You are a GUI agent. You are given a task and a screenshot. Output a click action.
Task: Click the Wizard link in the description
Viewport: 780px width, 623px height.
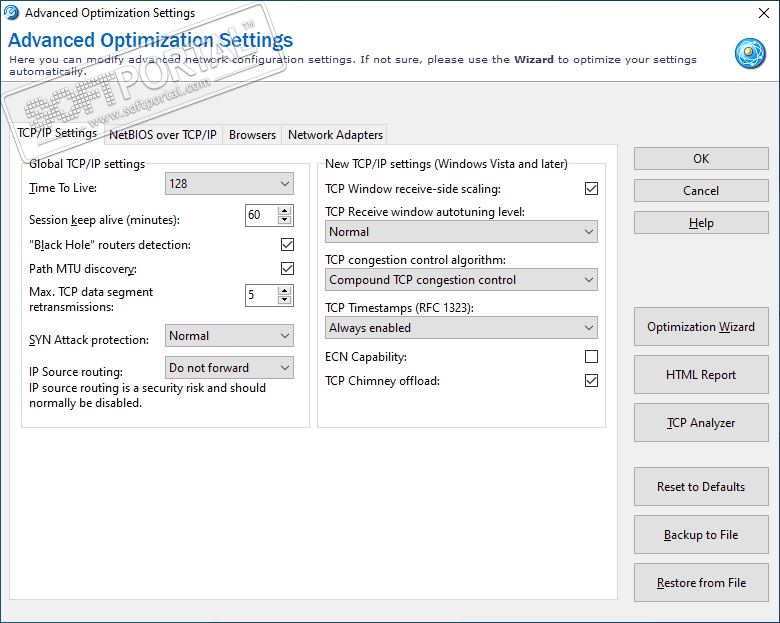pos(534,60)
